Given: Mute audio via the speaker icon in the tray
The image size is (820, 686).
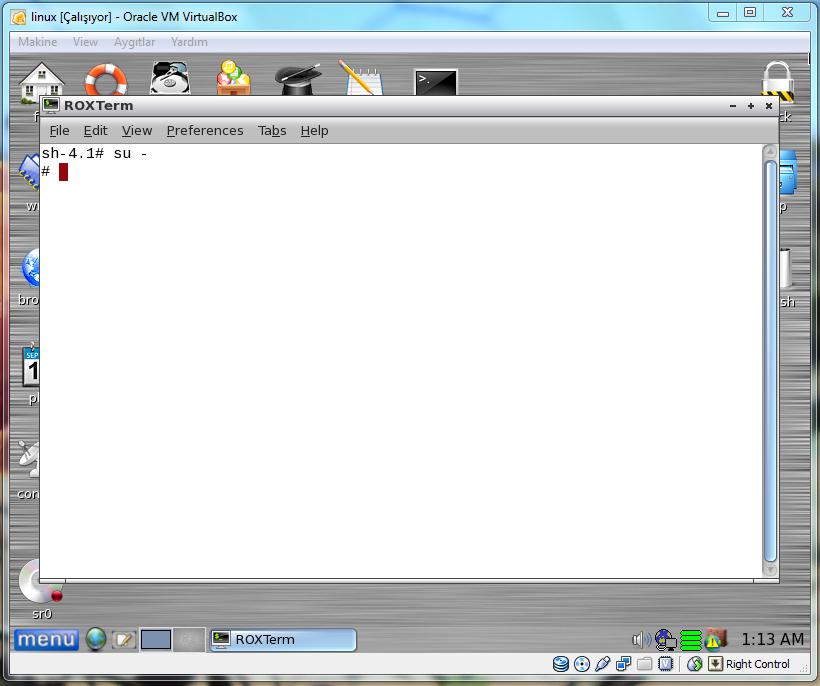Looking at the screenshot, I should point(640,639).
